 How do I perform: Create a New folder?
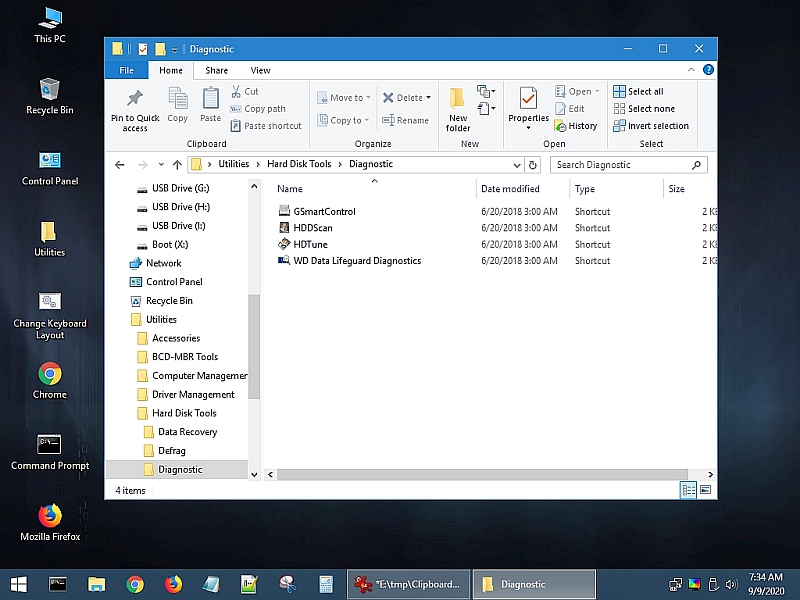click(458, 109)
